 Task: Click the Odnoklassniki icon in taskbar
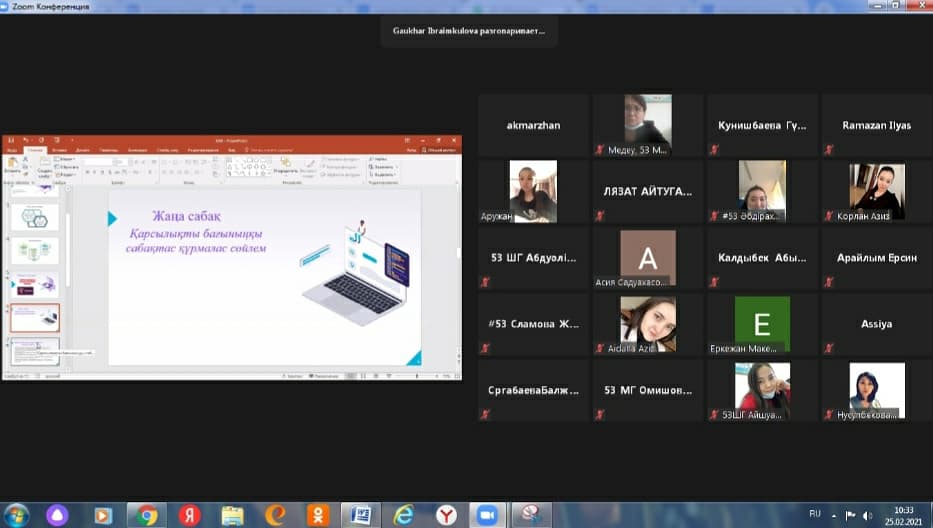click(x=318, y=514)
